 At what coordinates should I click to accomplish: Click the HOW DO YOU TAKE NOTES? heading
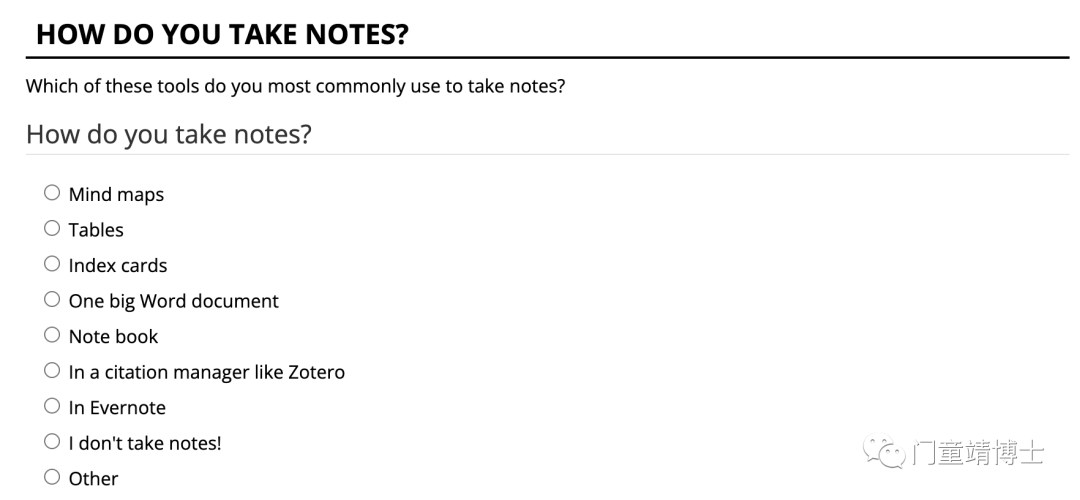click(222, 34)
